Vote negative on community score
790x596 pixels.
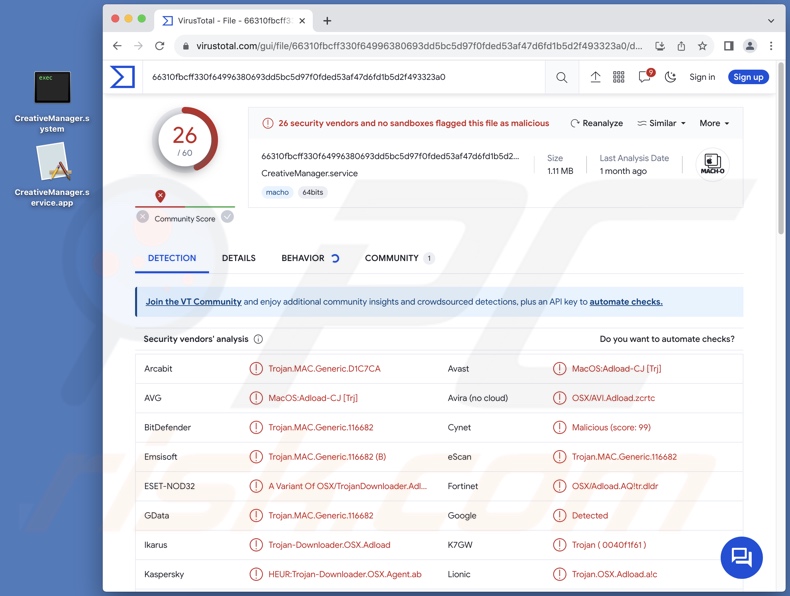click(143, 217)
